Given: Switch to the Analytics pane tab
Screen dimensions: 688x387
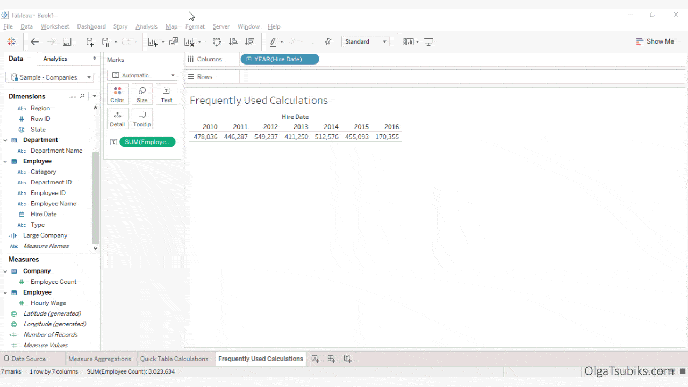Looking at the screenshot, I should pyautogui.click(x=55, y=58).
